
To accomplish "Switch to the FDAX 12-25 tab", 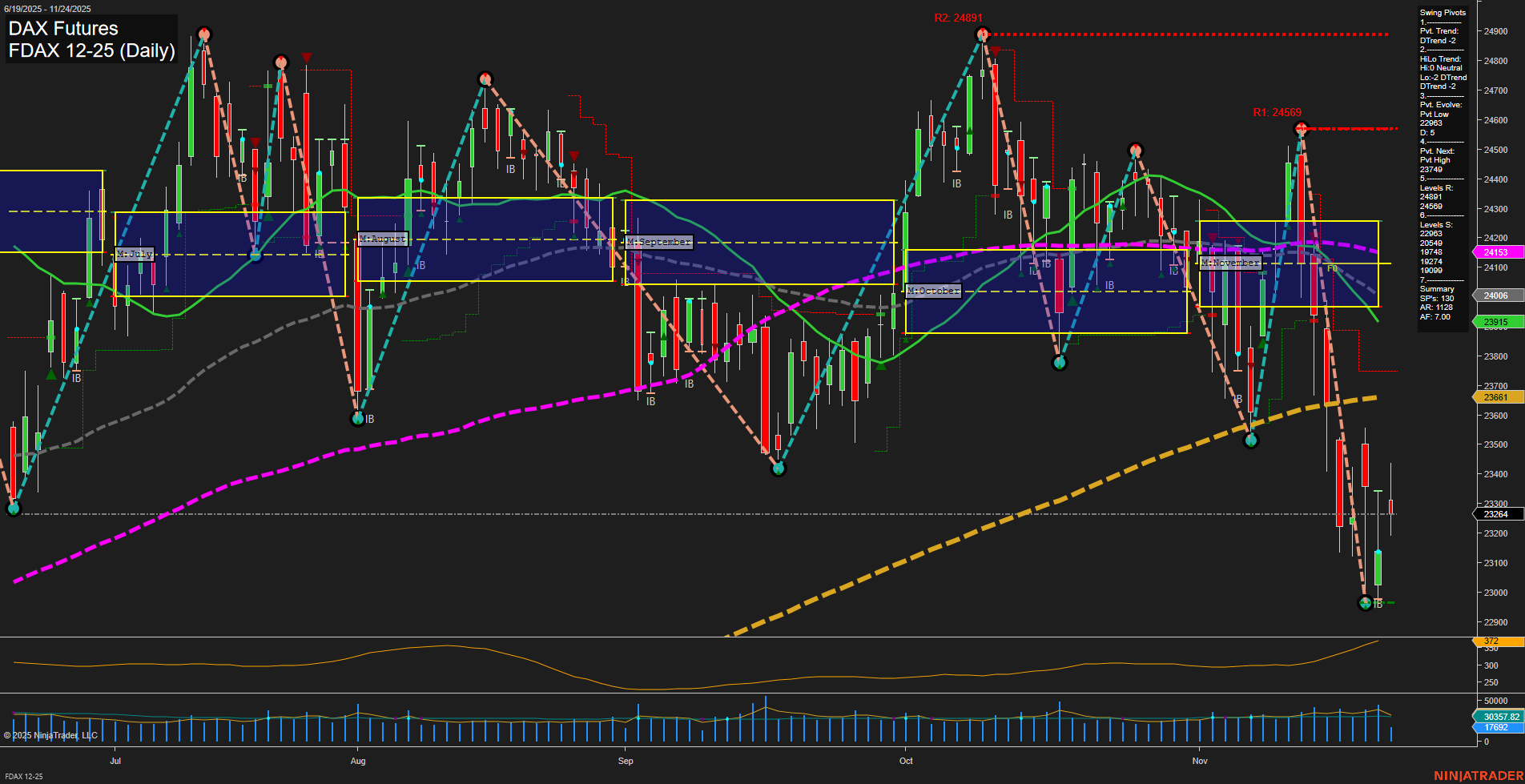I will (22, 777).
